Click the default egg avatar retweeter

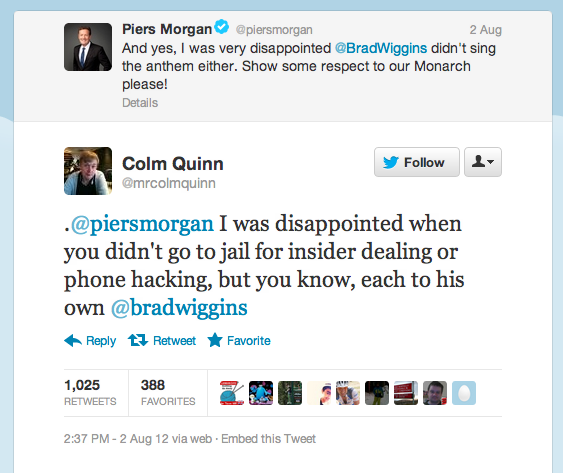tap(464, 393)
